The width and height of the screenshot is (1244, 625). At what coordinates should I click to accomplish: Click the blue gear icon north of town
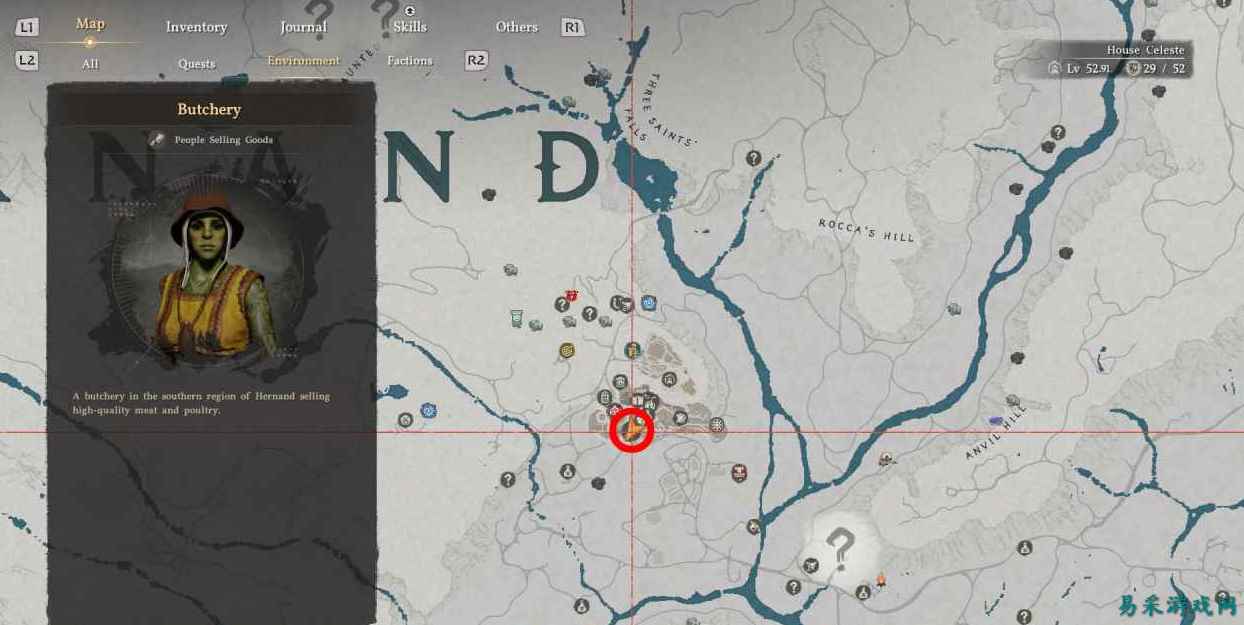[649, 302]
